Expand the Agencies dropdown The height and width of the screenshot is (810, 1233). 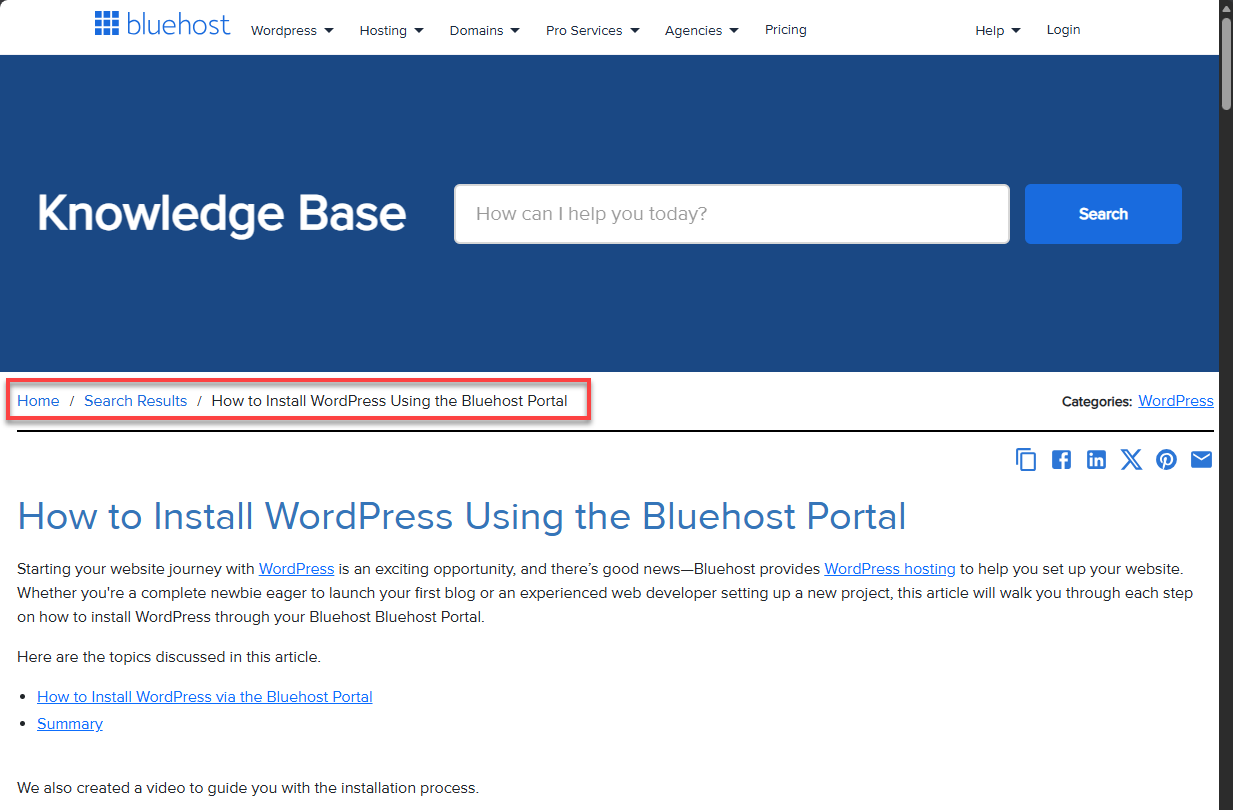[x=701, y=31]
